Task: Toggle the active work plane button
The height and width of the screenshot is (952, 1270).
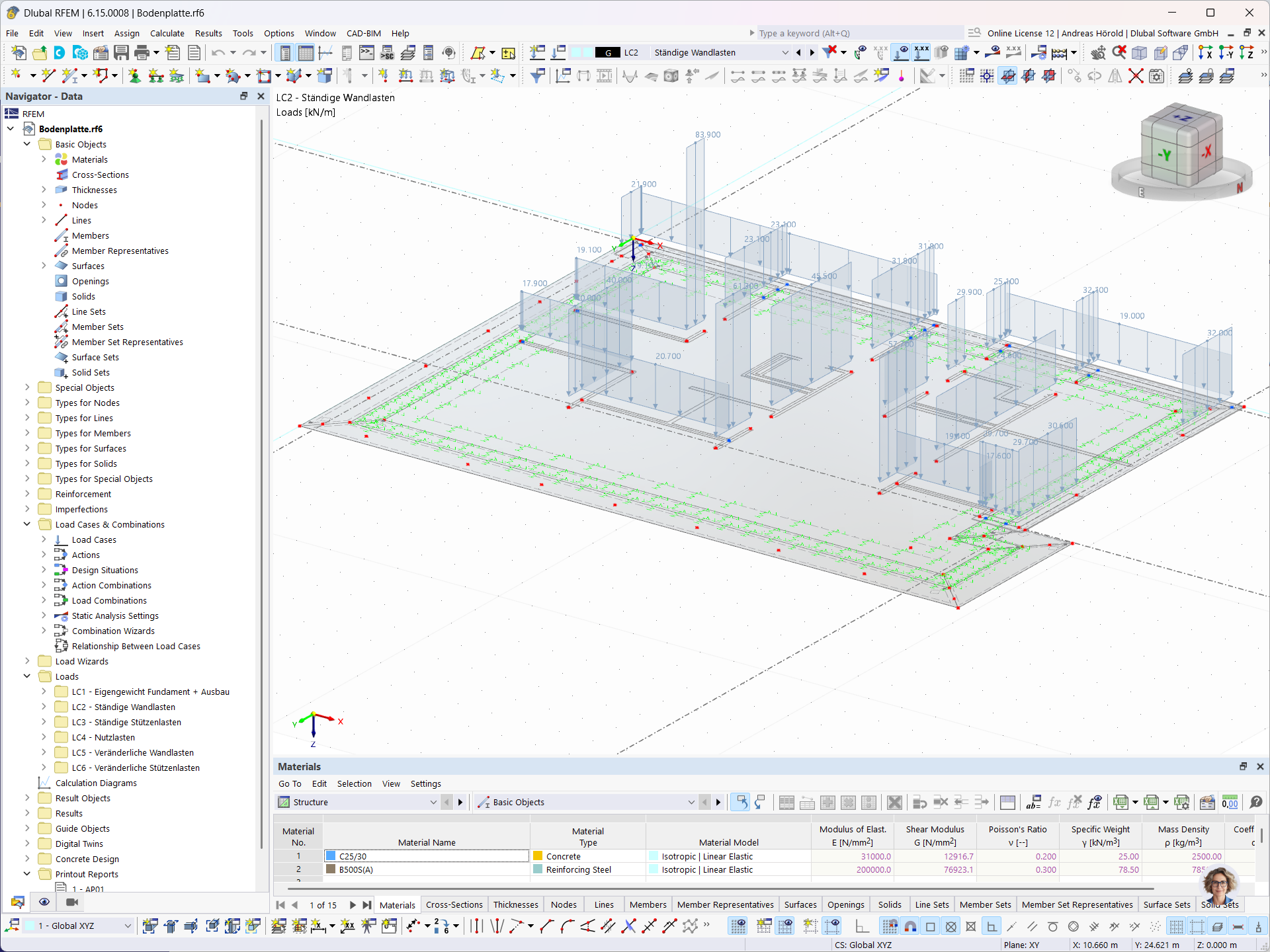Action: (x=1007, y=76)
